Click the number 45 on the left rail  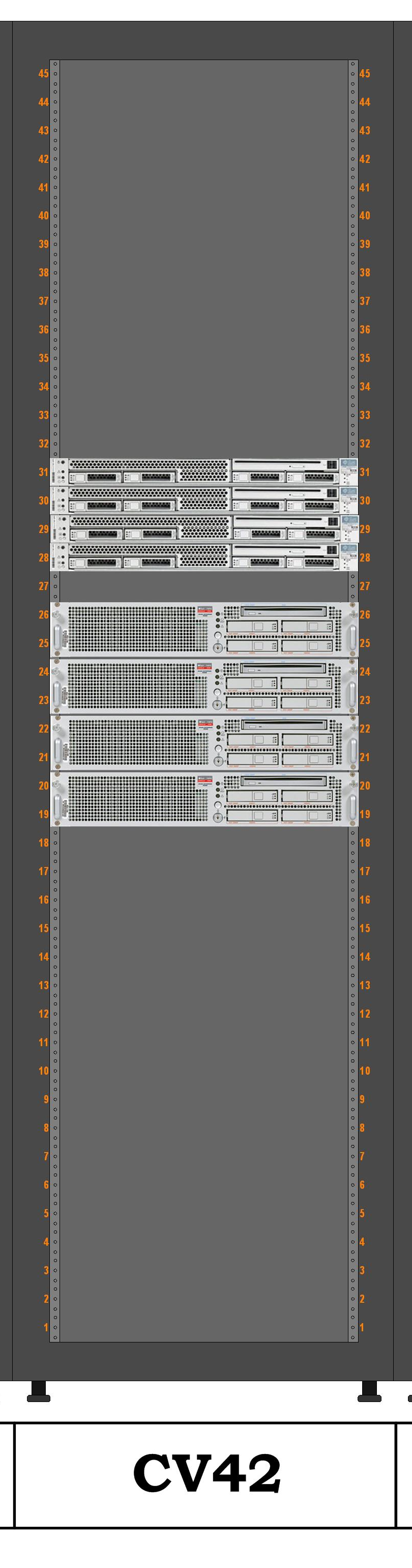(43, 73)
